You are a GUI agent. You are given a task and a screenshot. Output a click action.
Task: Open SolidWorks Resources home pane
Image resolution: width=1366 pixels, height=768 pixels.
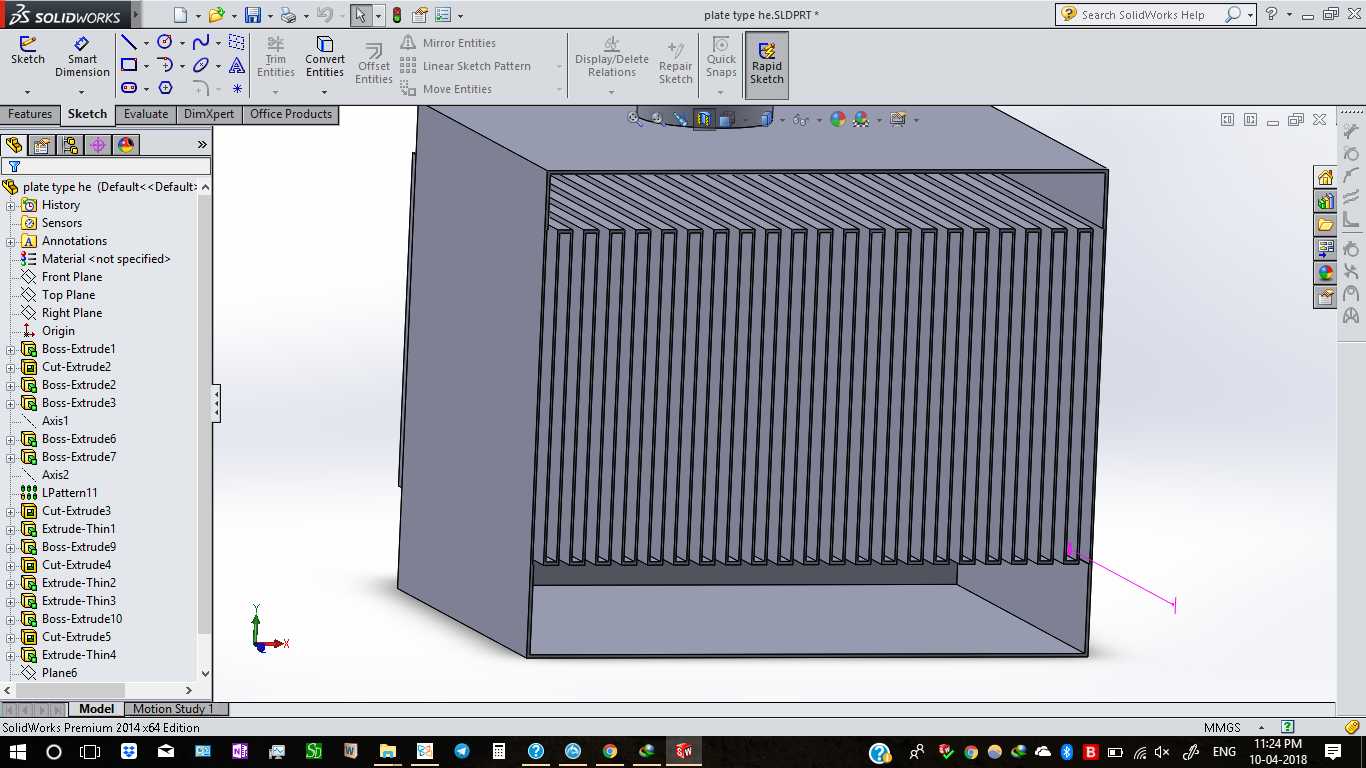[x=1325, y=178]
